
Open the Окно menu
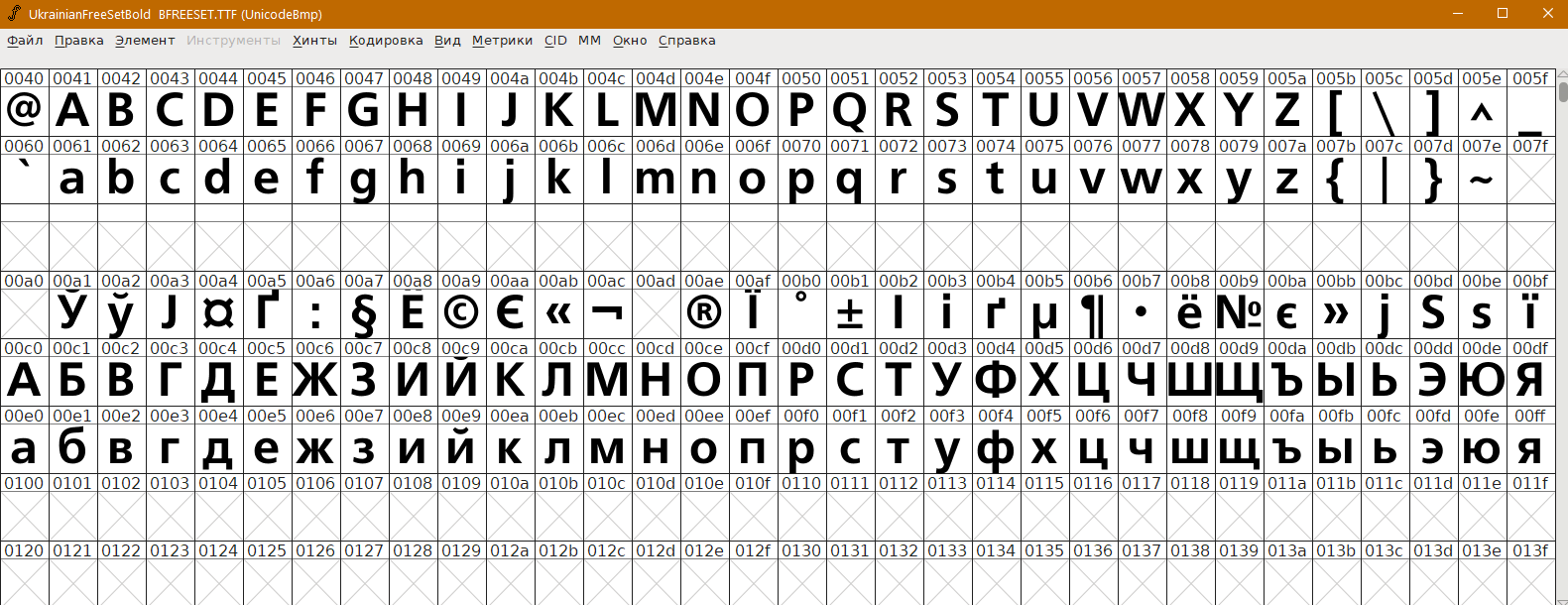[x=630, y=41]
